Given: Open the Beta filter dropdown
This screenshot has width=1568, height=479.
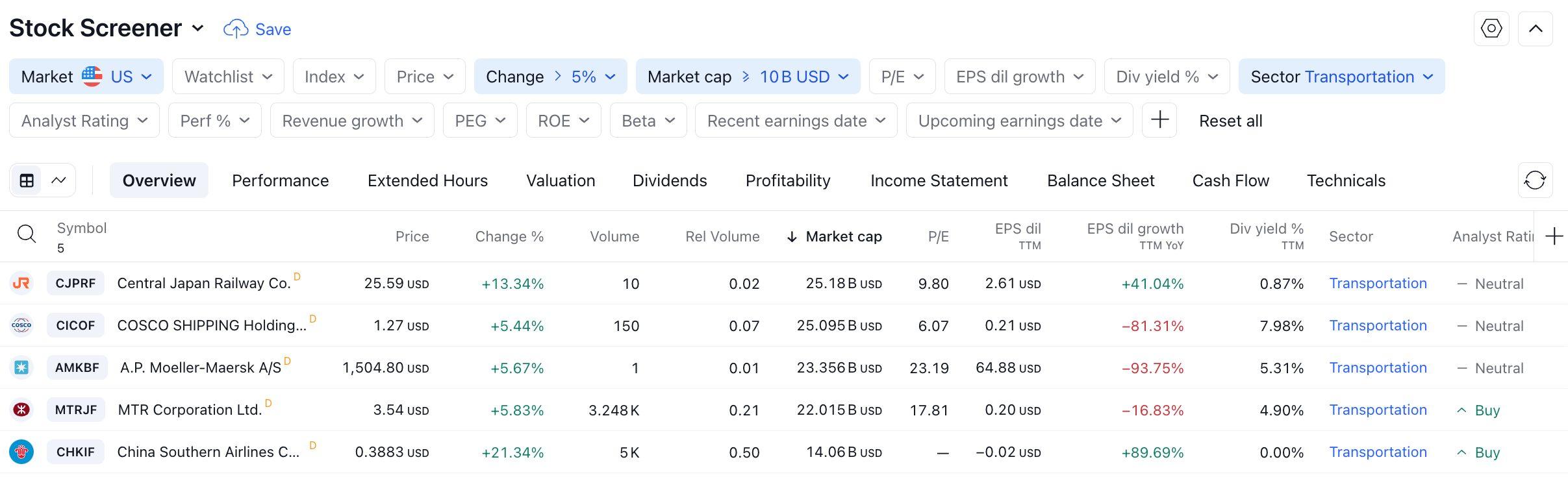Looking at the screenshot, I should (x=648, y=121).
